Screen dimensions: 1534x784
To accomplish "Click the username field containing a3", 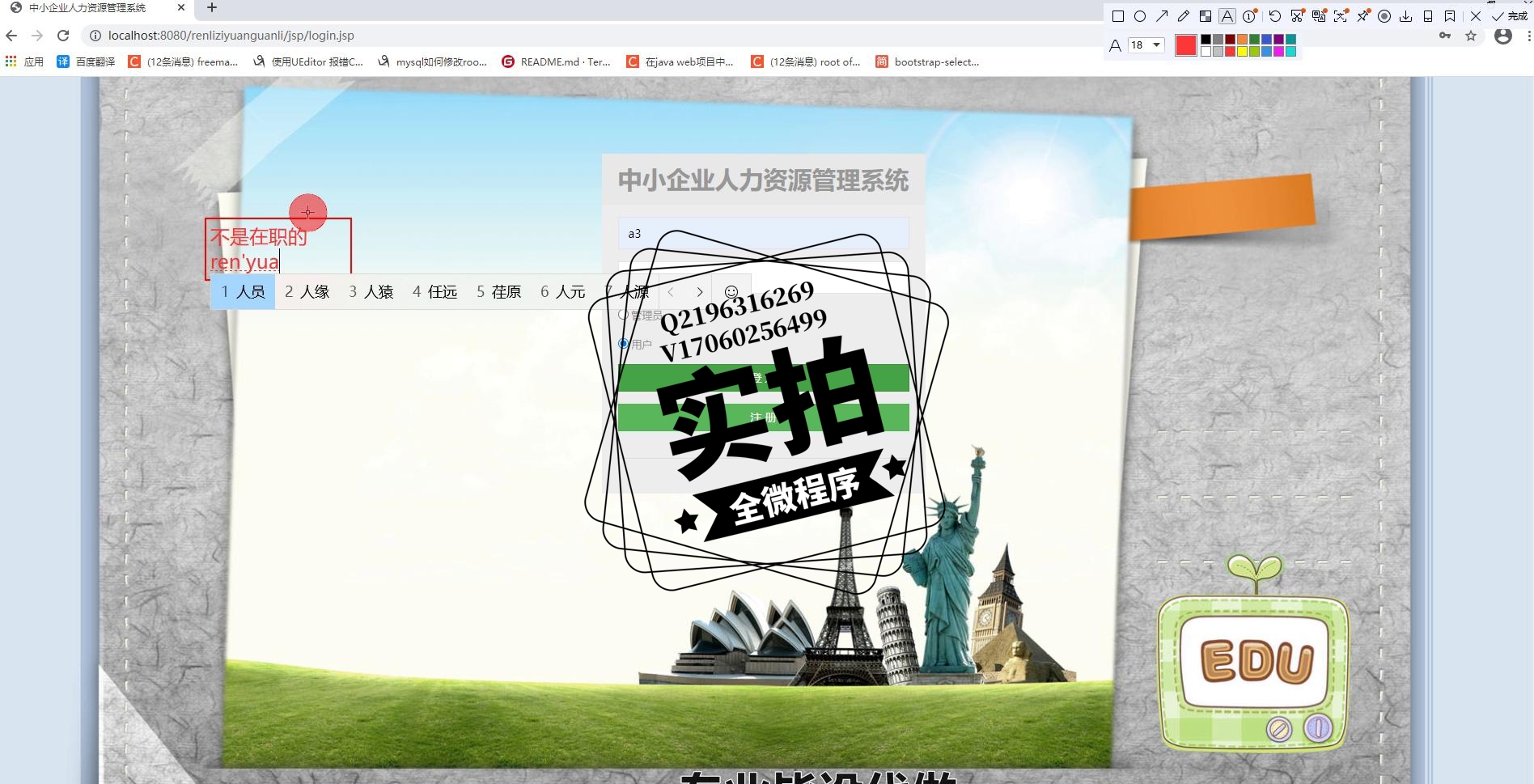I will pyautogui.click(x=763, y=233).
